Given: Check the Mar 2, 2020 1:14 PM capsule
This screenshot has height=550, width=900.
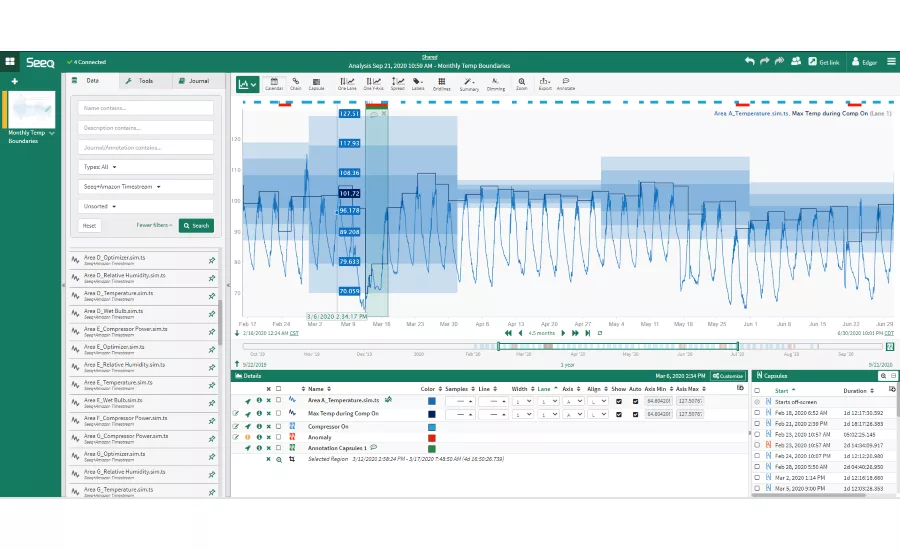Looking at the screenshot, I should point(757,478).
